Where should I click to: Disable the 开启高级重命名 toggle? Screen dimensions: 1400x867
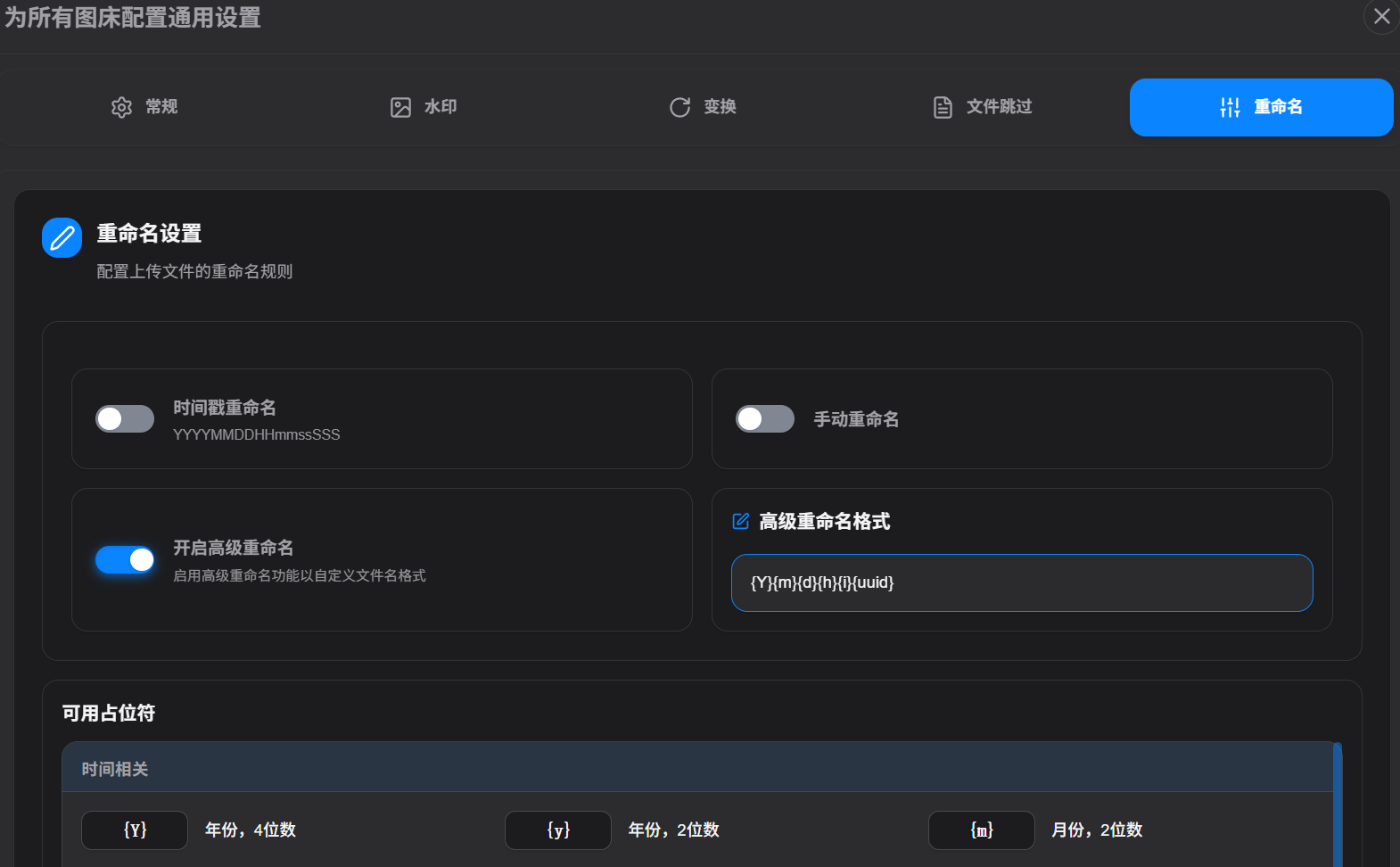click(125, 559)
